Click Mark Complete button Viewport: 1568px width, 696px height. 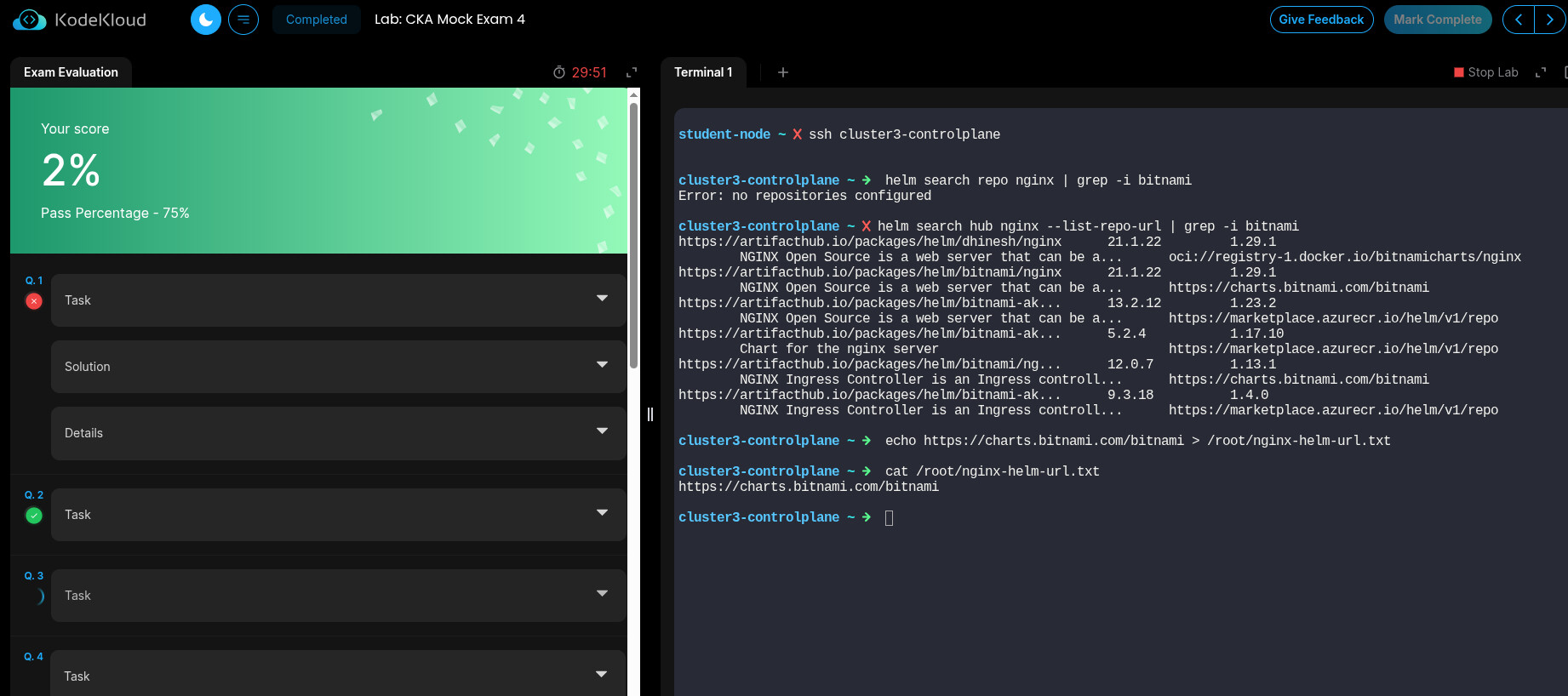pyautogui.click(x=1438, y=20)
